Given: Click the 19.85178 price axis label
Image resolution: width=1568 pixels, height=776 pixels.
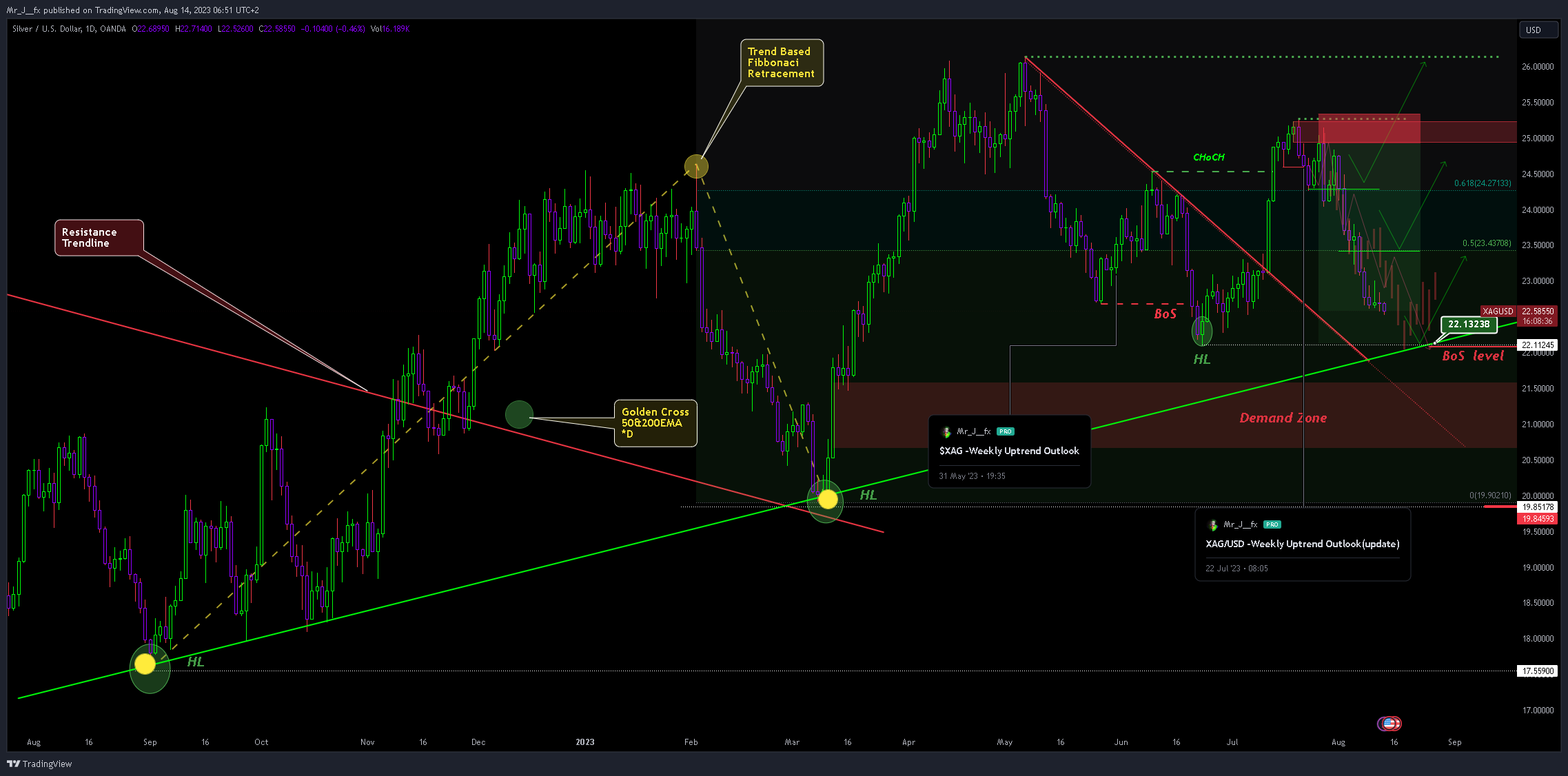Looking at the screenshot, I should point(1538,507).
